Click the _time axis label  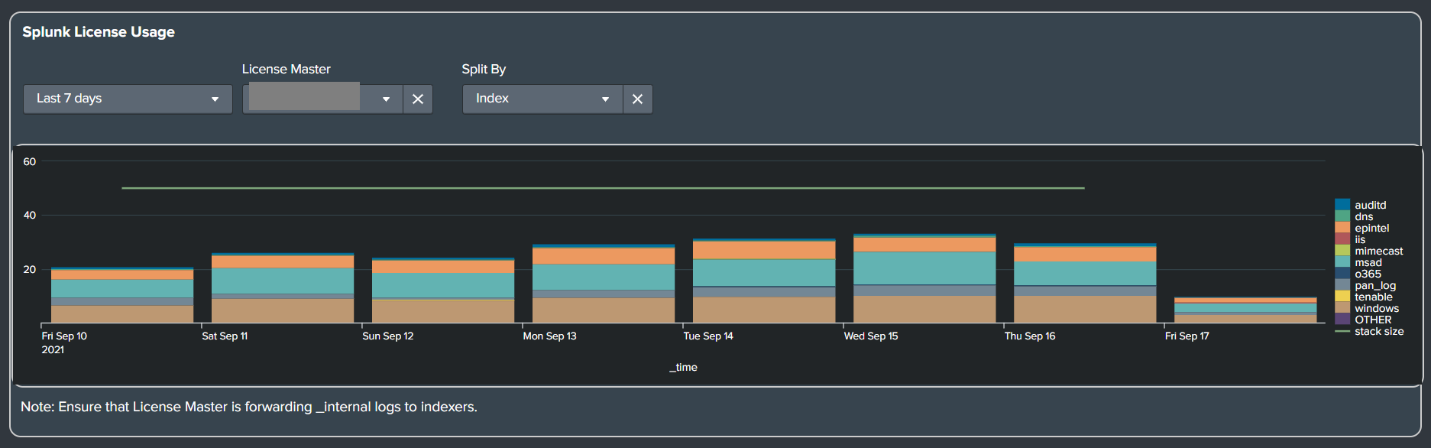(684, 367)
